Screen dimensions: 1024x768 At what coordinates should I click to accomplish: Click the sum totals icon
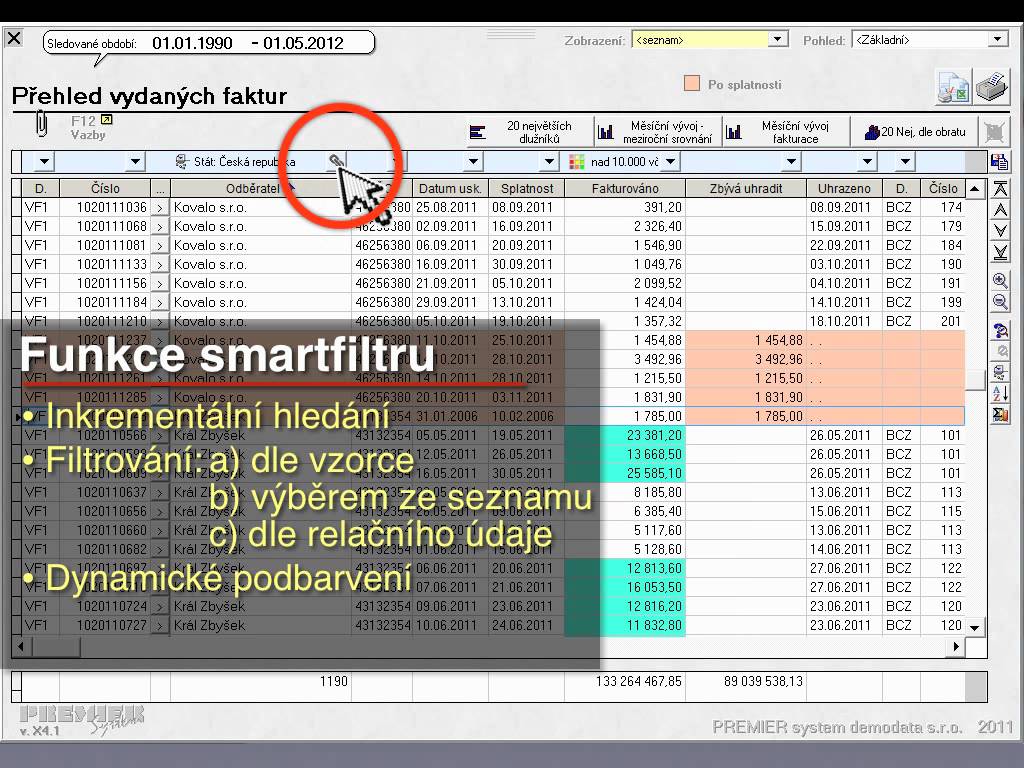click(x=1000, y=414)
